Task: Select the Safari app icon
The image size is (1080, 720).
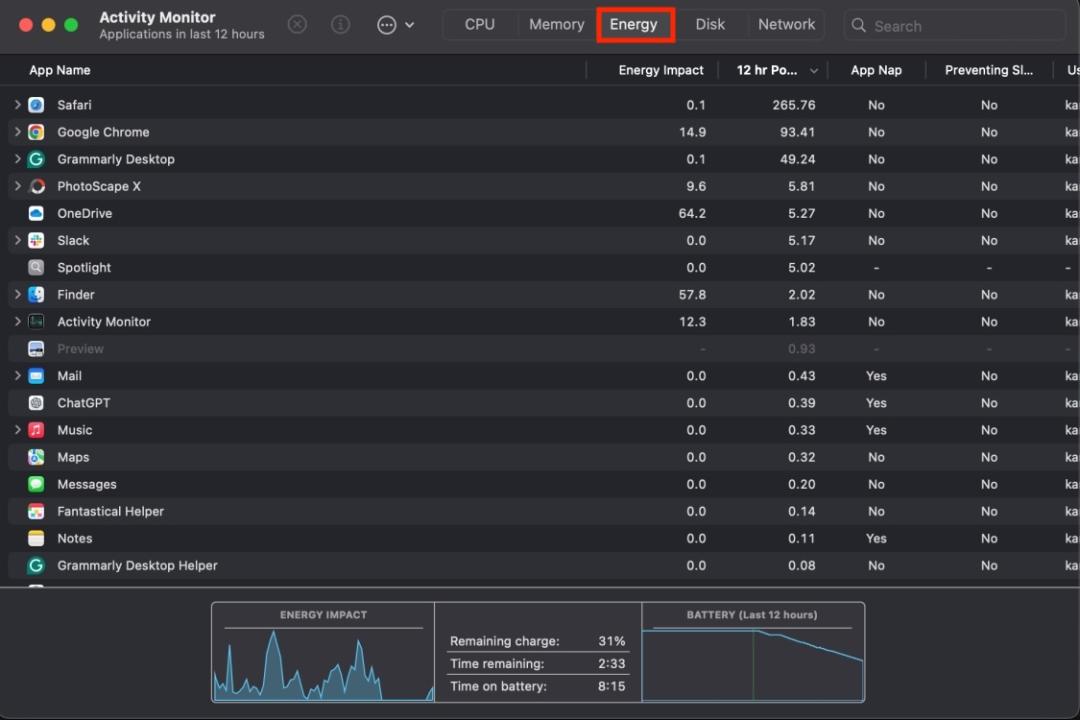Action: [36, 104]
